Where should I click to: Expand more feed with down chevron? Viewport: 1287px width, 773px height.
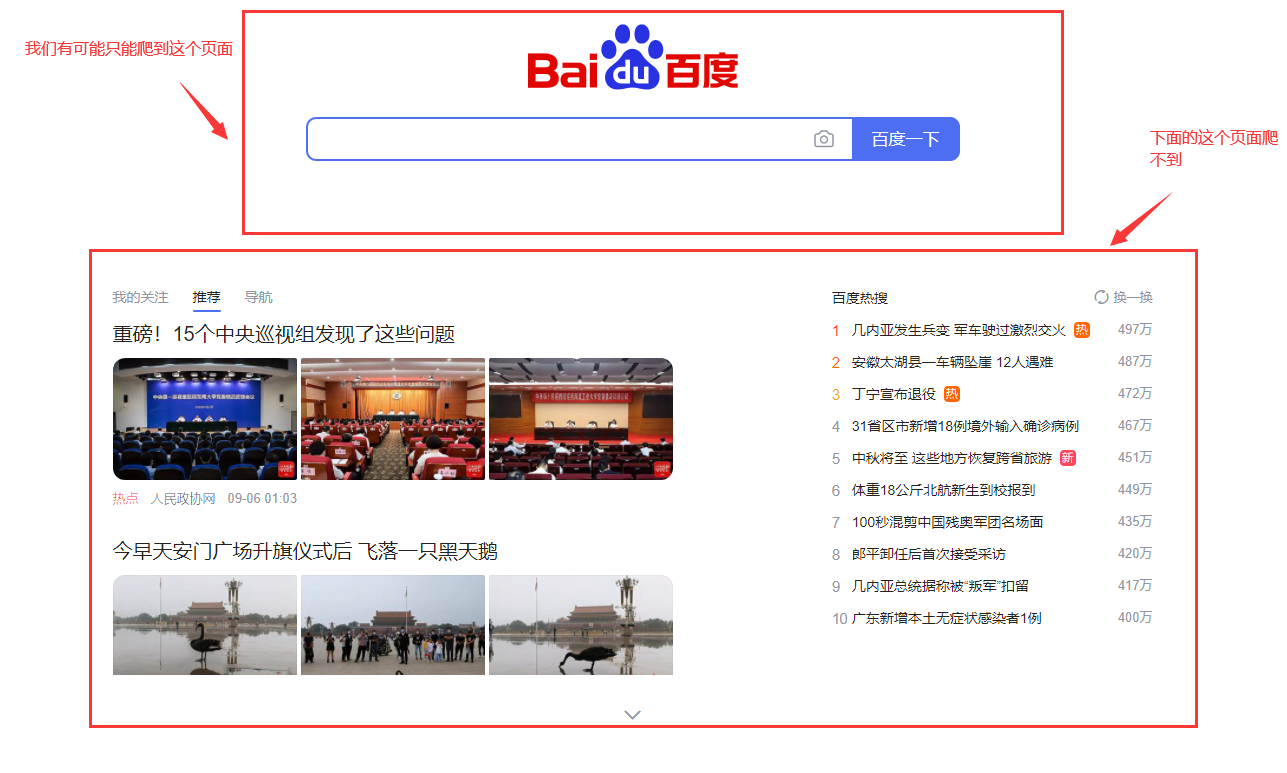tap(632, 714)
